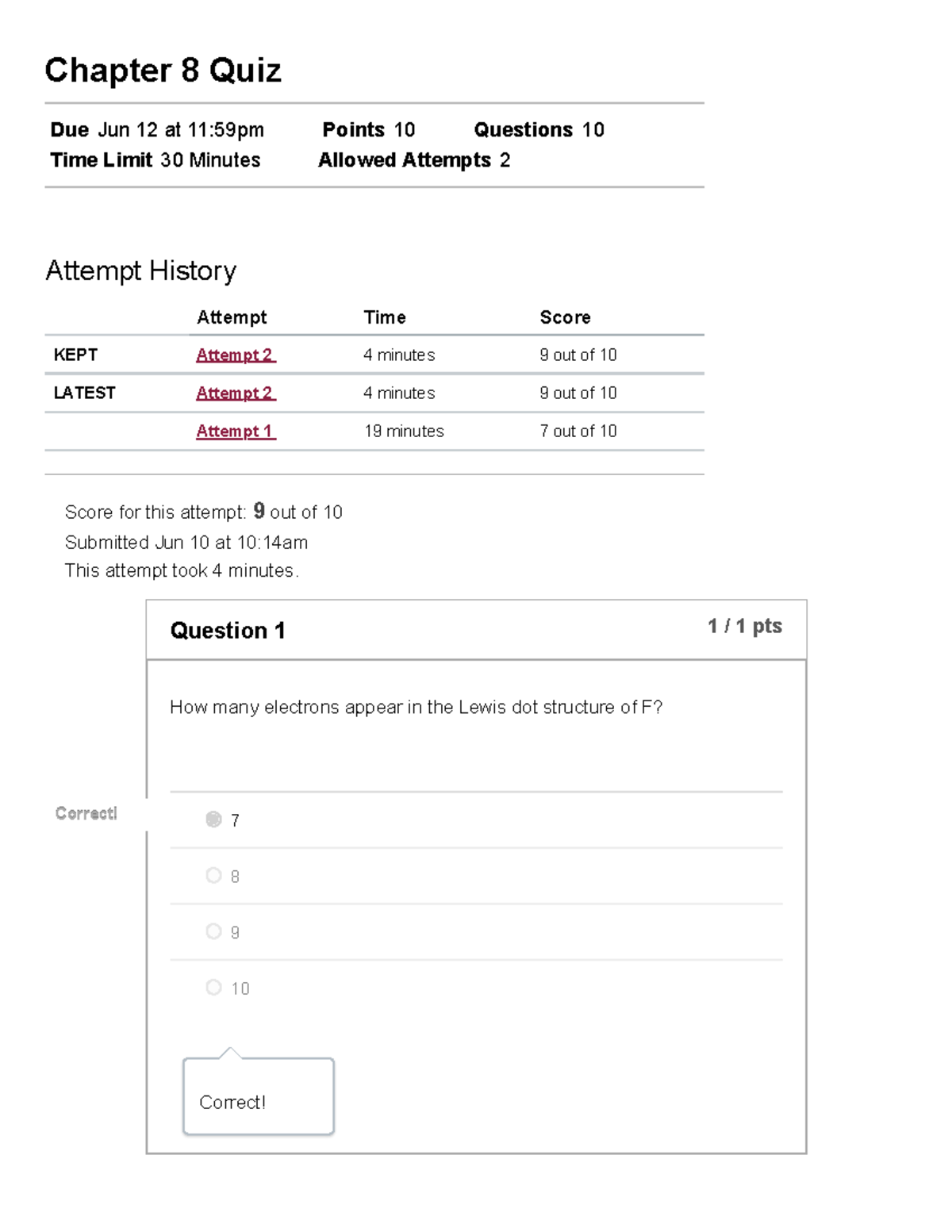This screenshot has height=1232, width=952.
Task: Click the Correct! tooltip box
Action: [258, 1102]
